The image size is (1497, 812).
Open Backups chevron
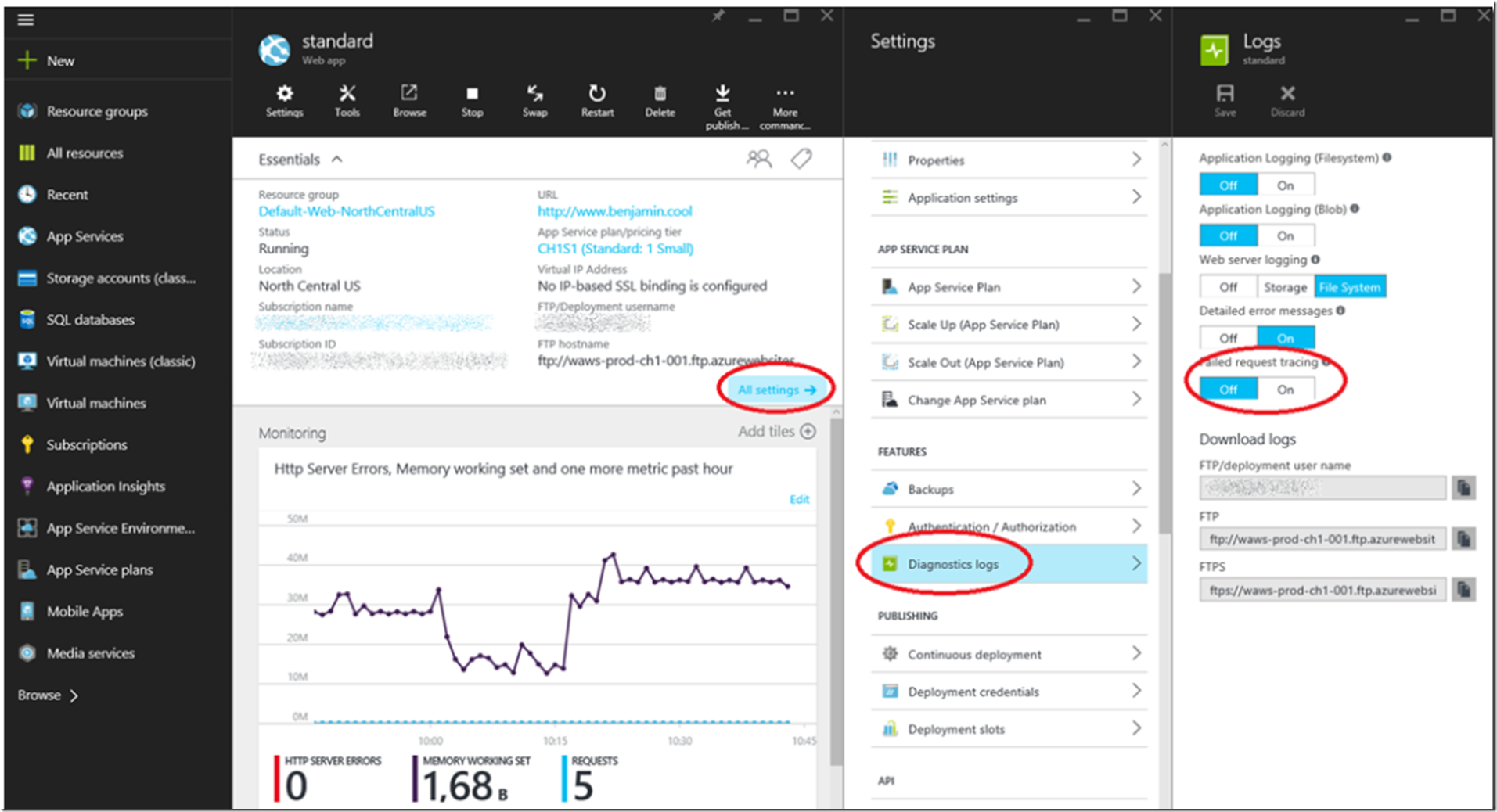(1136, 488)
